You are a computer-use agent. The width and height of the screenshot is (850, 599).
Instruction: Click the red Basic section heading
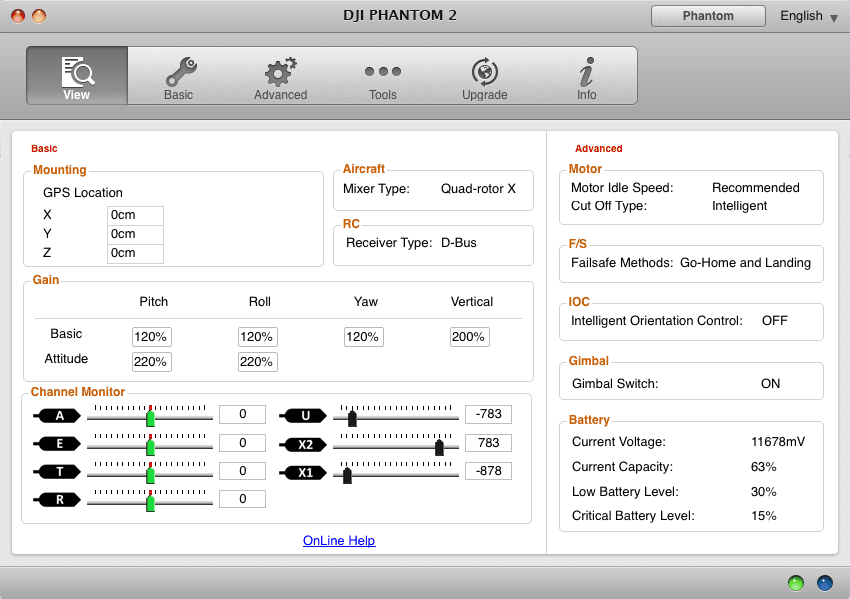44,149
